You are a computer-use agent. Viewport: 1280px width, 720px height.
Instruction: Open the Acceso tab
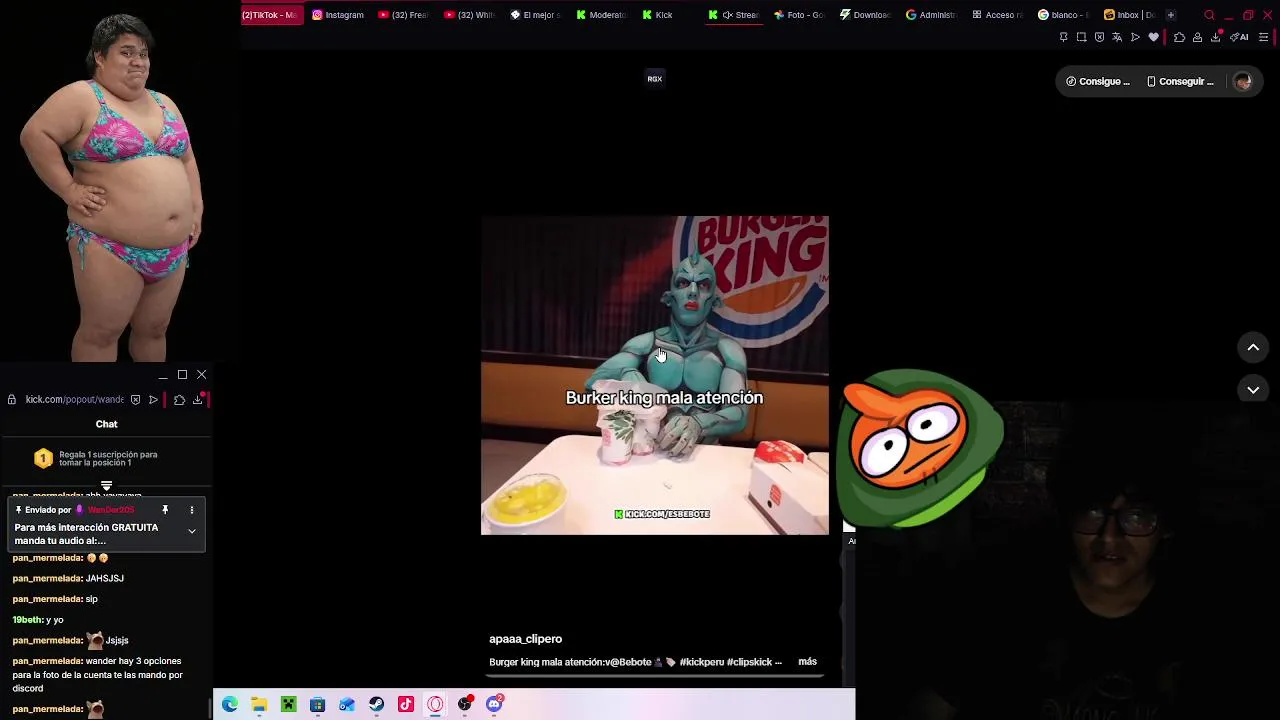point(997,15)
